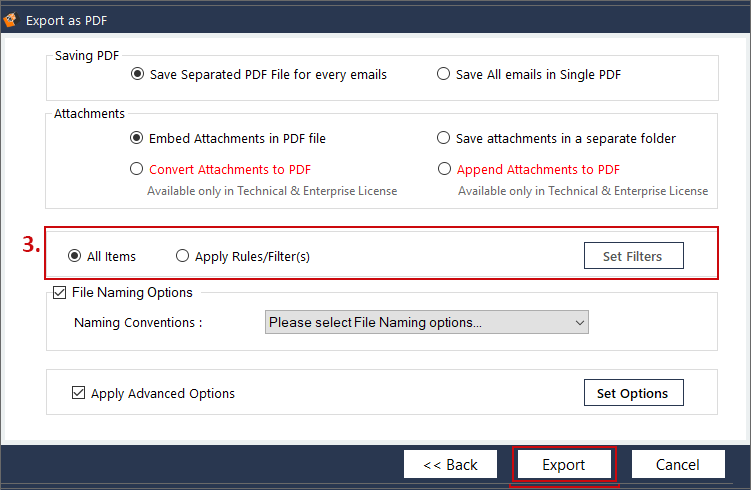751x490 pixels.
Task: Uncheck Apply Advanced Options checkbox
Action: (79, 393)
